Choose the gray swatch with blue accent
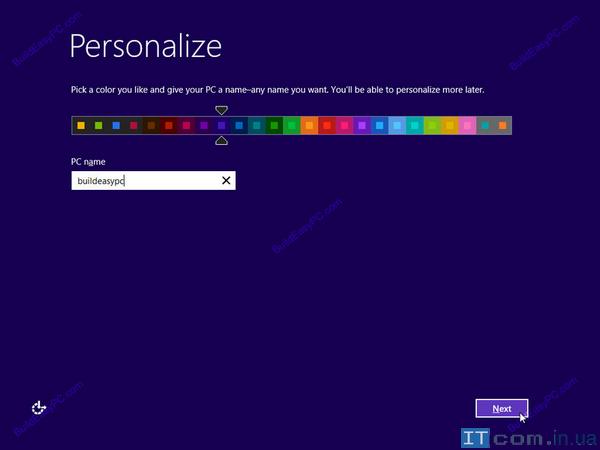This screenshot has width=600, height=450. pyautogui.click(x=116, y=126)
